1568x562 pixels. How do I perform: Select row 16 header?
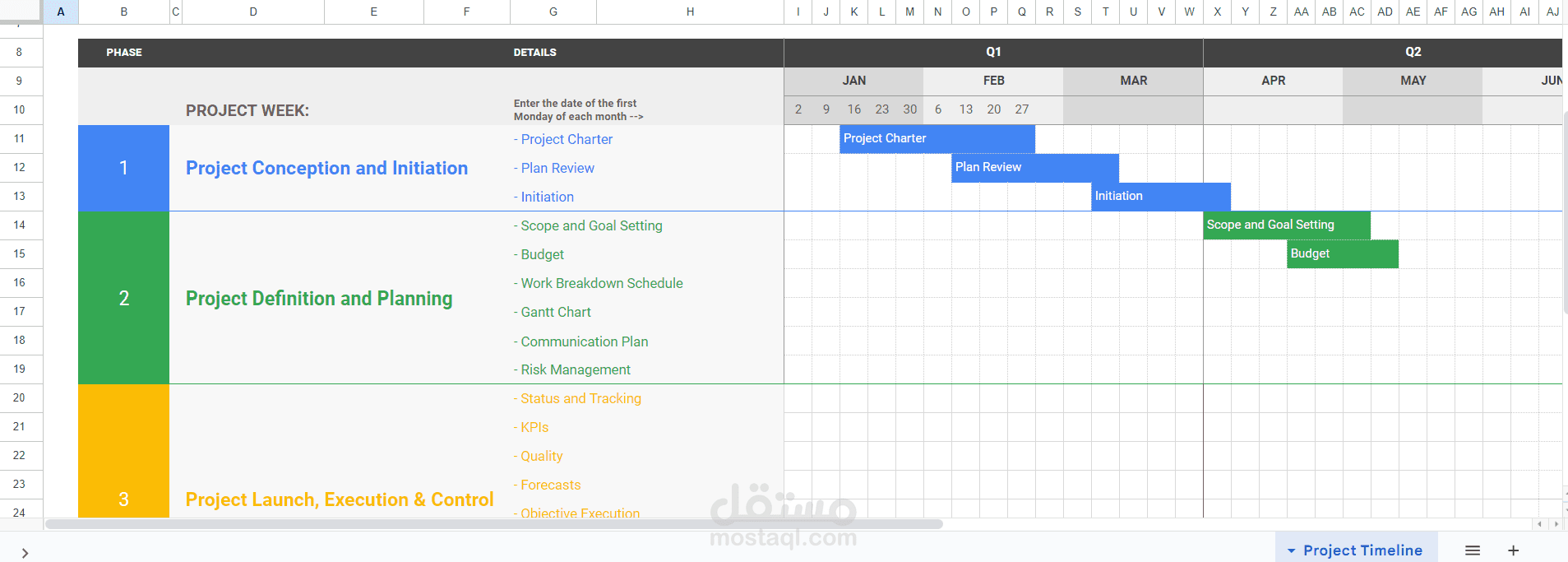20,282
